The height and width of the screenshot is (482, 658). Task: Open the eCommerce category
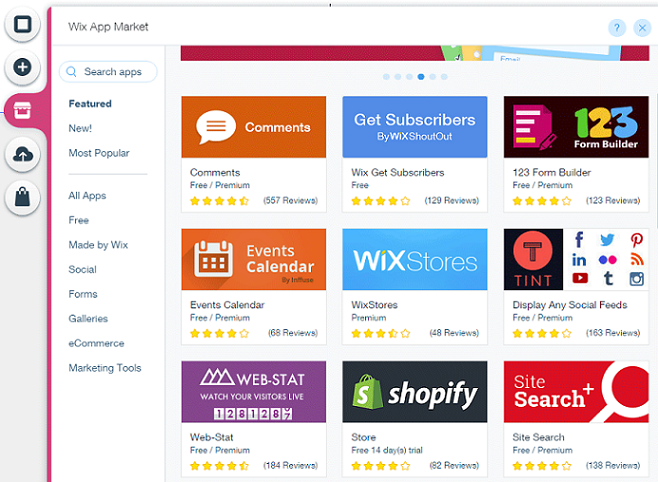click(96, 344)
